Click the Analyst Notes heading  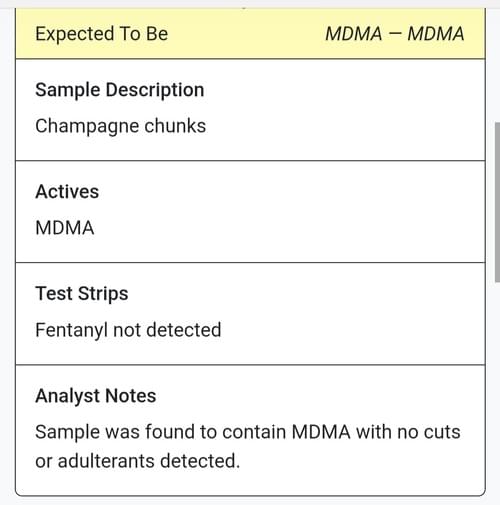(x=96, y=396)
